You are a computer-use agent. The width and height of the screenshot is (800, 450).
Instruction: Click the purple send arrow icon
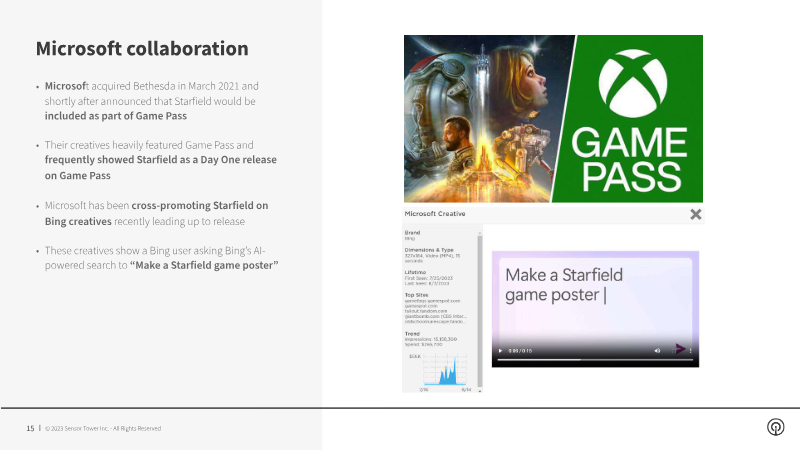point(680,349)
